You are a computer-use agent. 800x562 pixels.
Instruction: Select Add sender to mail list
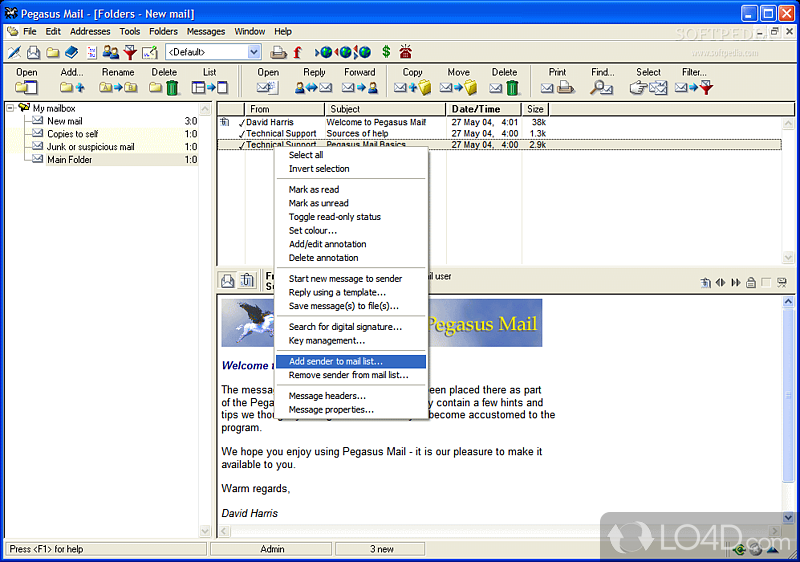pos(336,362)
